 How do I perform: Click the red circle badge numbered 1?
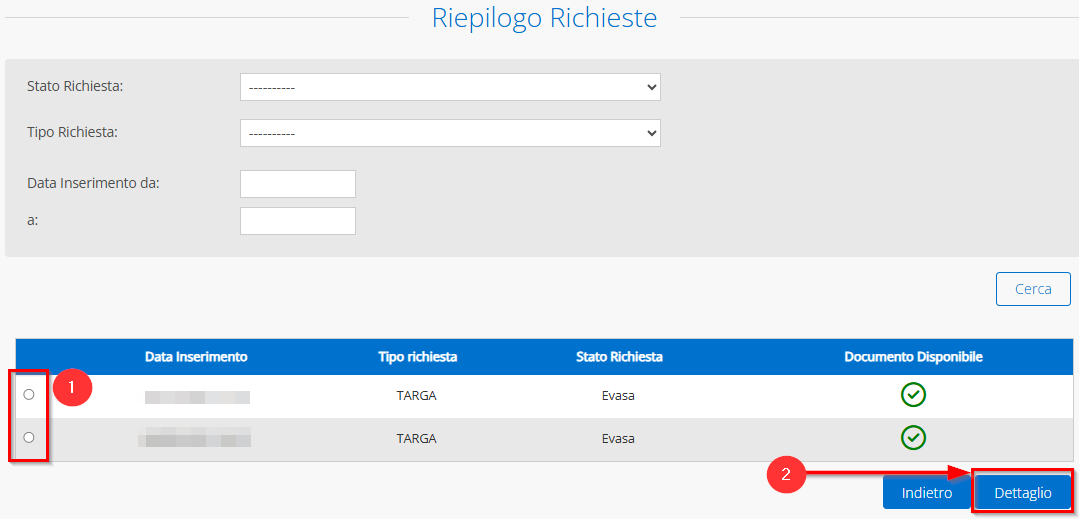pyautogui.click(x=72, y=388)
